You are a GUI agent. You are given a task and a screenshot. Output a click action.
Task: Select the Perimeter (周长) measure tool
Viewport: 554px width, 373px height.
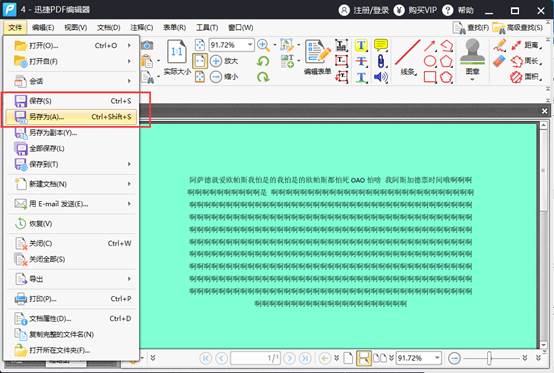point(526,61)
